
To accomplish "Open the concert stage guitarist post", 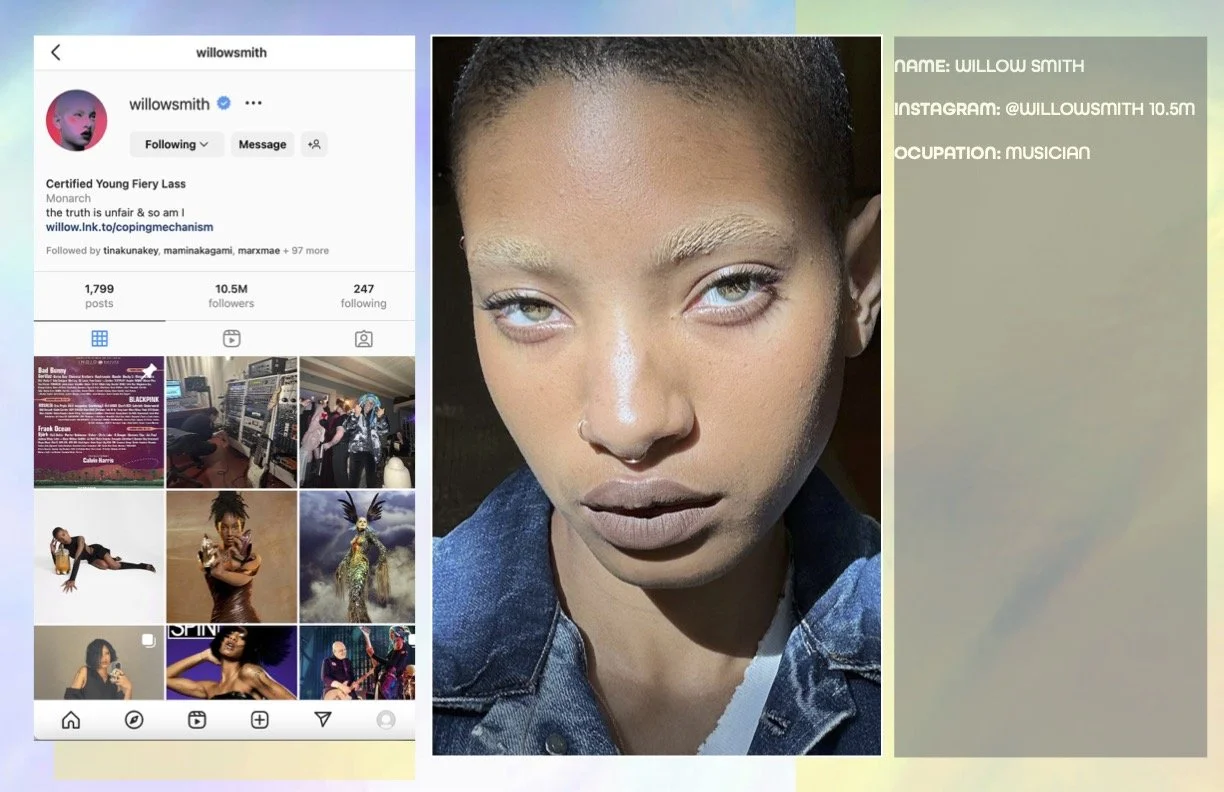I will [x=357, y=662].
